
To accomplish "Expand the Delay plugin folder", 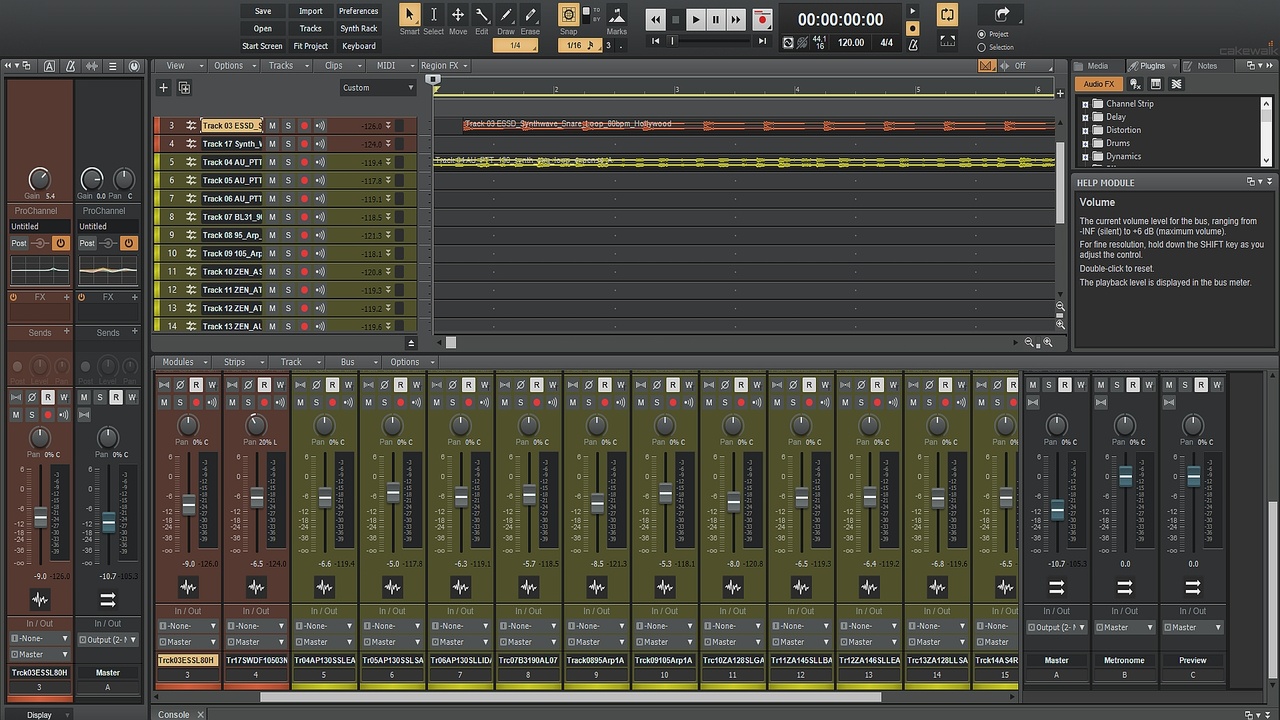I will (x=1085, y=117).
